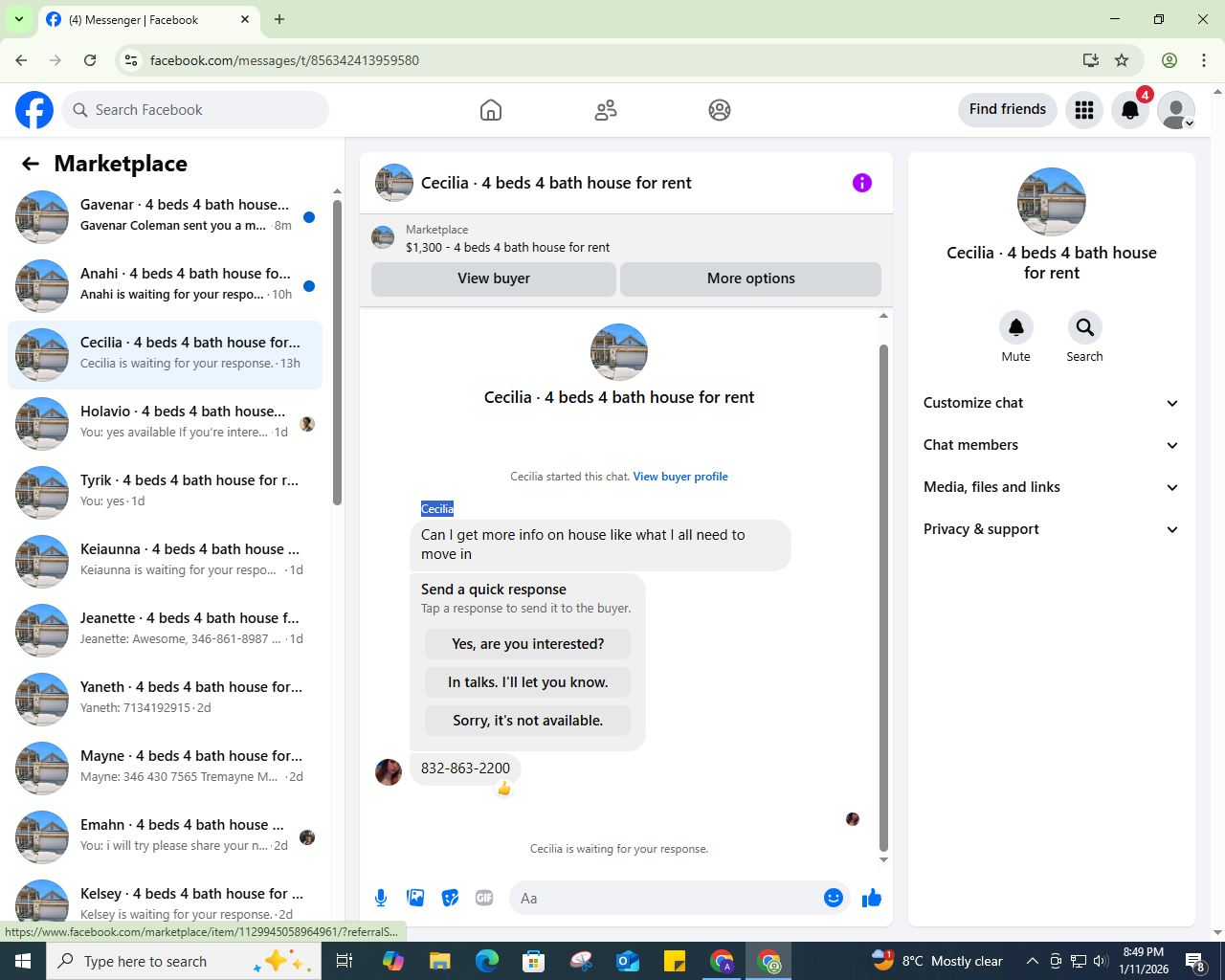Screen dimensions: 1225x980
Task: Search within the conversation using the magnifier
Action: (1084, 327)
